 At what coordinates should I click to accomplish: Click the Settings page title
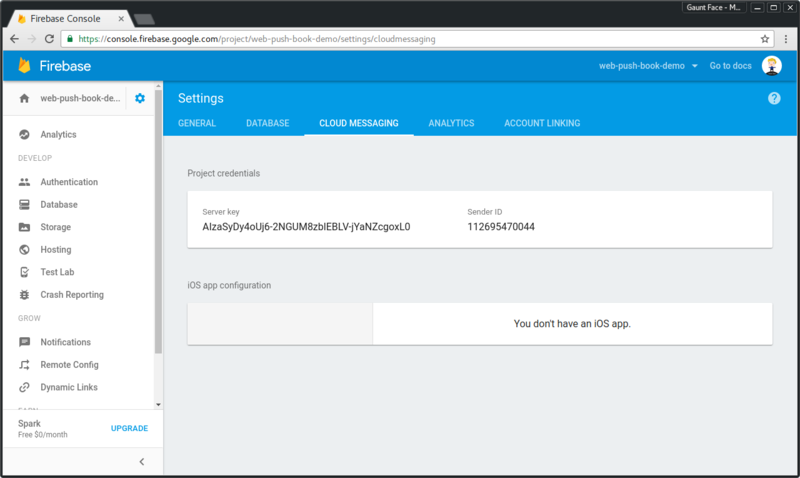pos(201,98)
